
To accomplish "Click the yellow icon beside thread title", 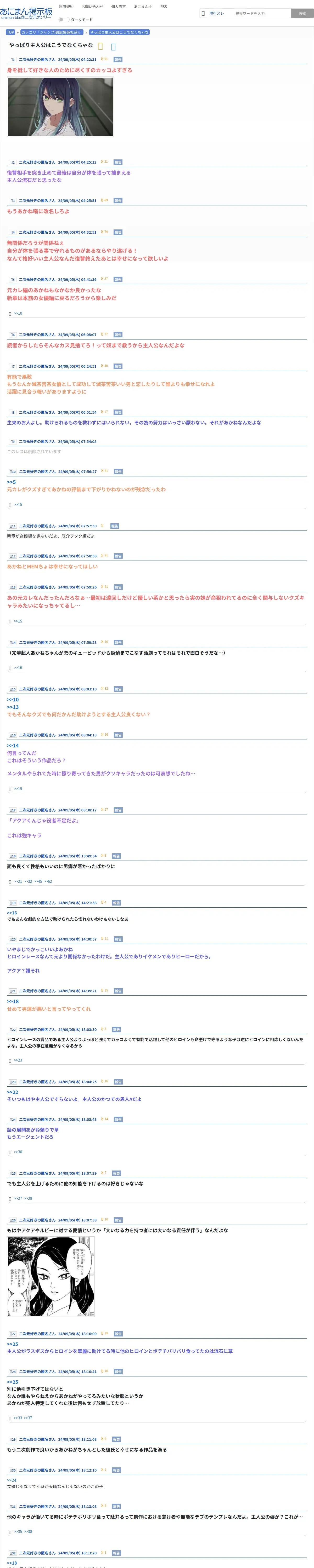I will pos(100,46).
